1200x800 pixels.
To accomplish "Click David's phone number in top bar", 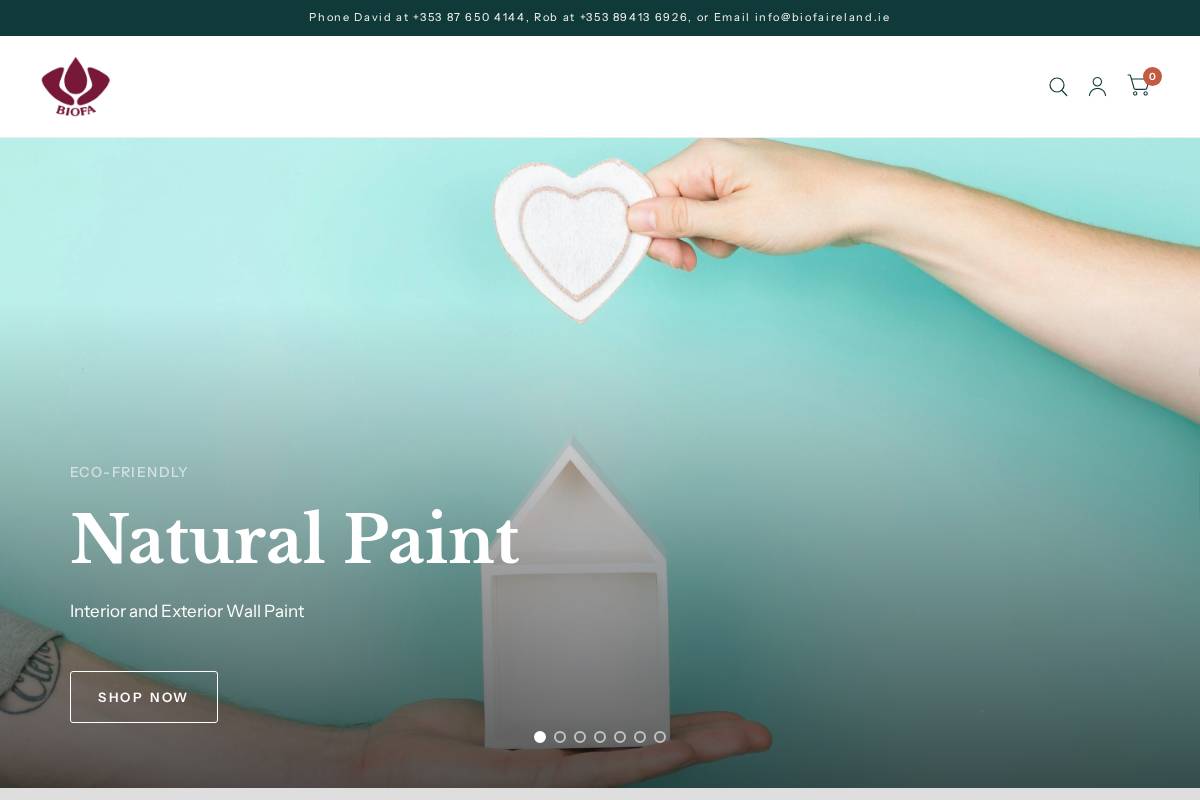I will [x=469, y=17].
